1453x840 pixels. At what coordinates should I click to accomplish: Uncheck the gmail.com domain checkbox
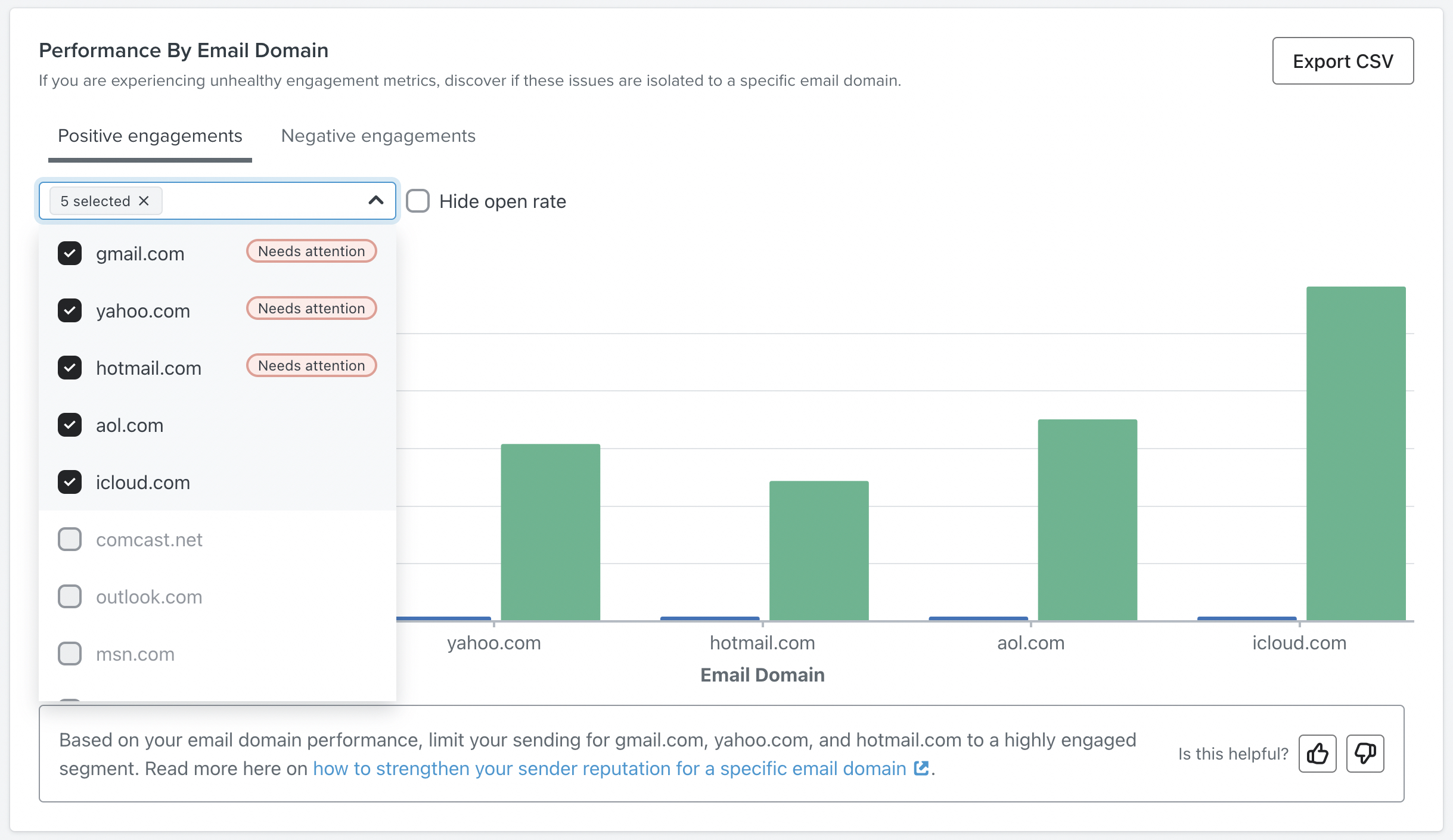69,253
